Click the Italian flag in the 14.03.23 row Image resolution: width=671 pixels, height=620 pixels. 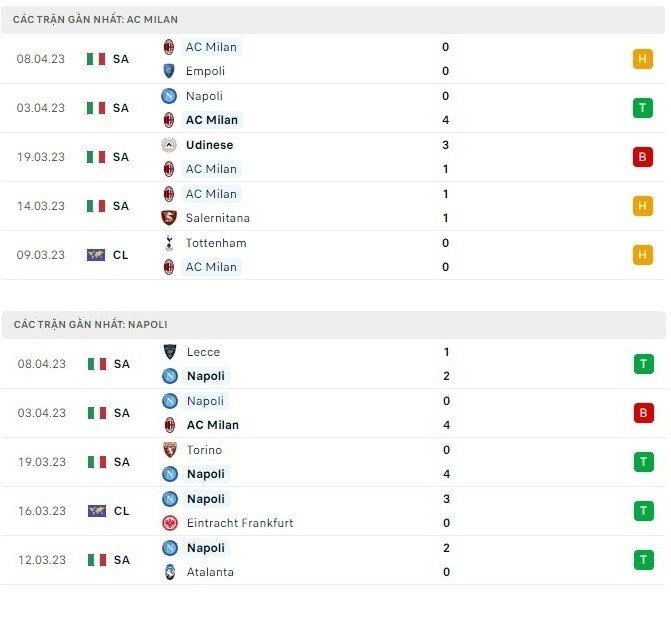[96, 206]
